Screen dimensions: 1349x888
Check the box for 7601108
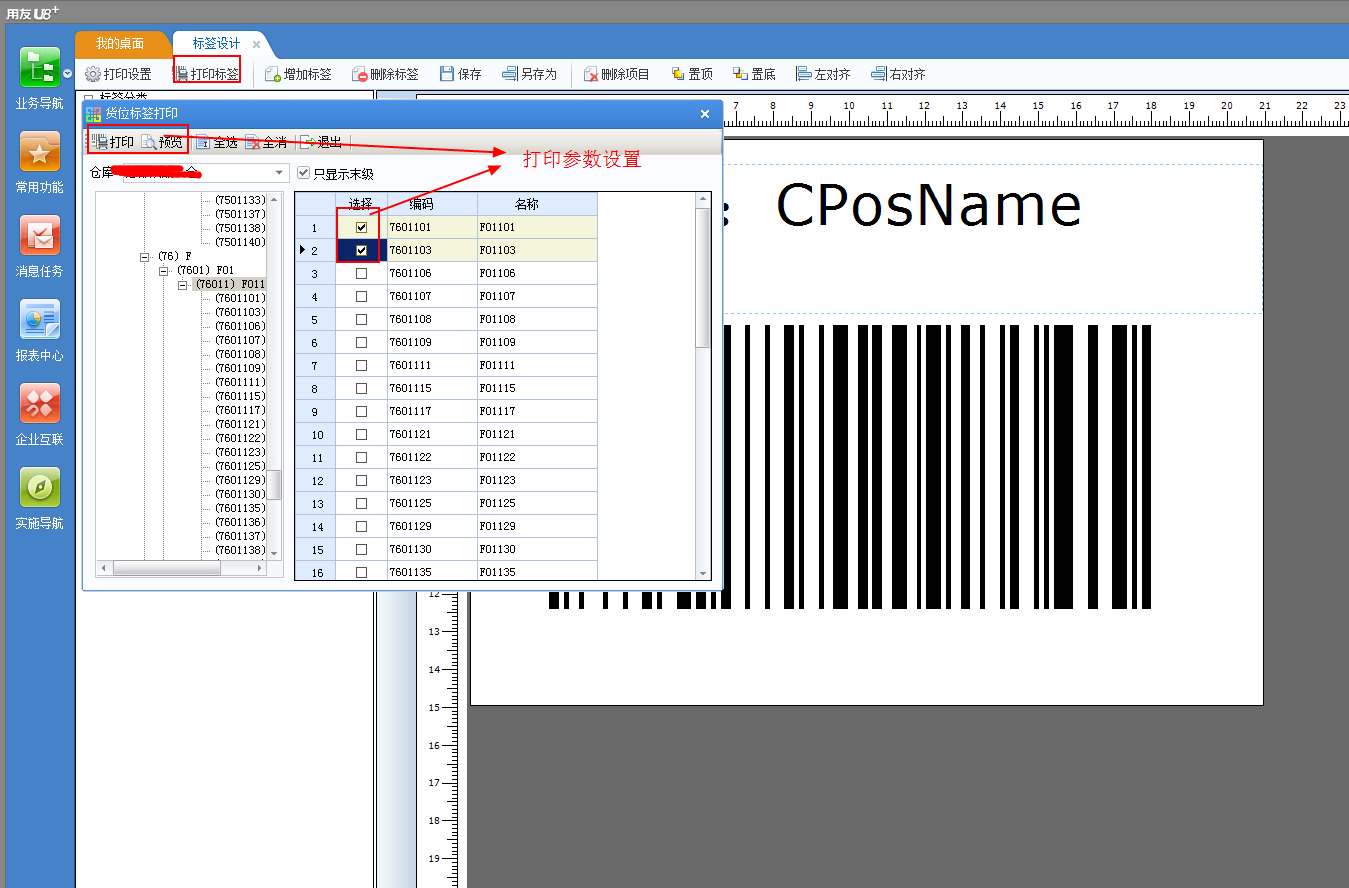[361, 319]
